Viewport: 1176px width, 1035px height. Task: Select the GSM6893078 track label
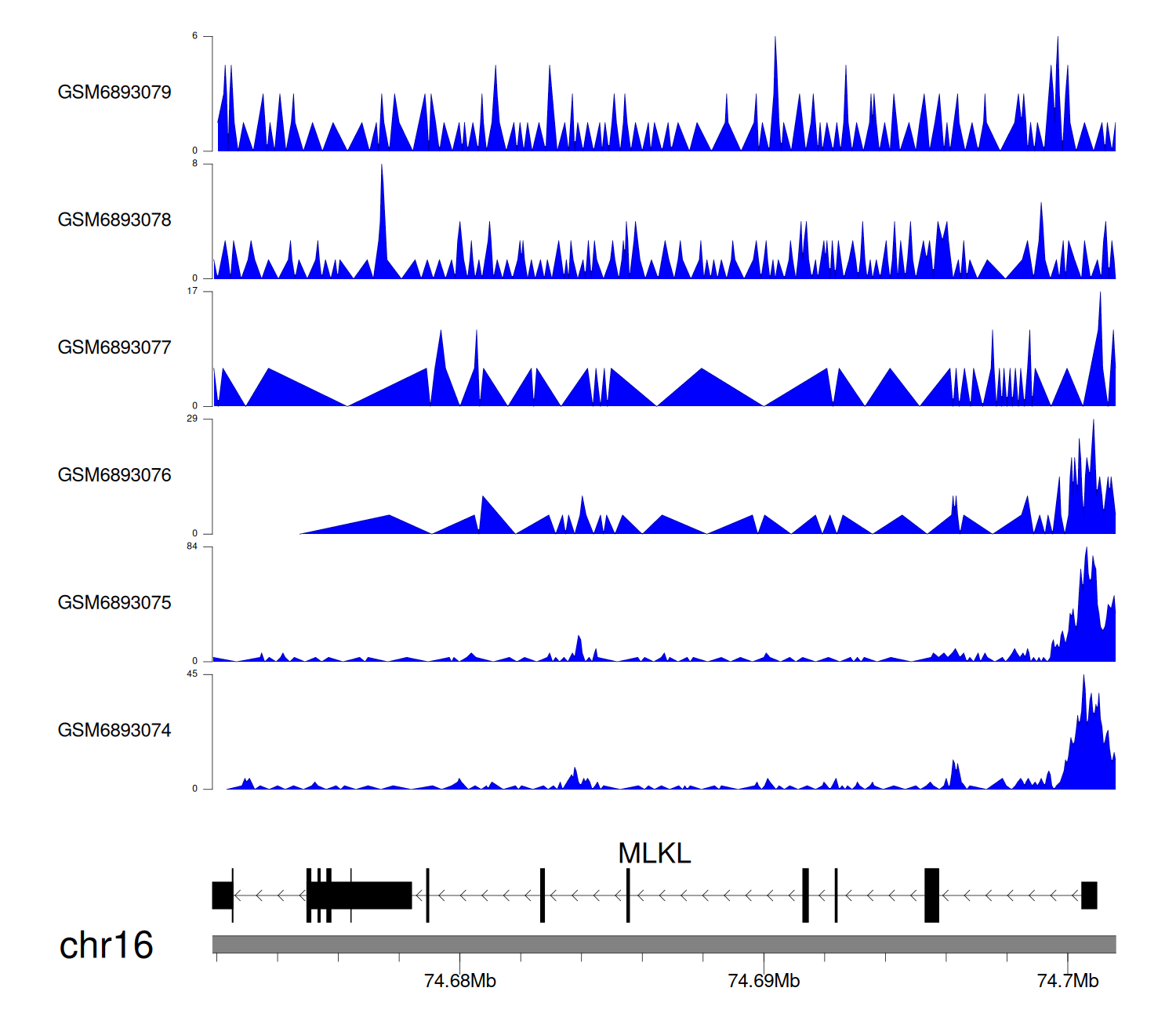pyautogui.click(x=114, y=220)
